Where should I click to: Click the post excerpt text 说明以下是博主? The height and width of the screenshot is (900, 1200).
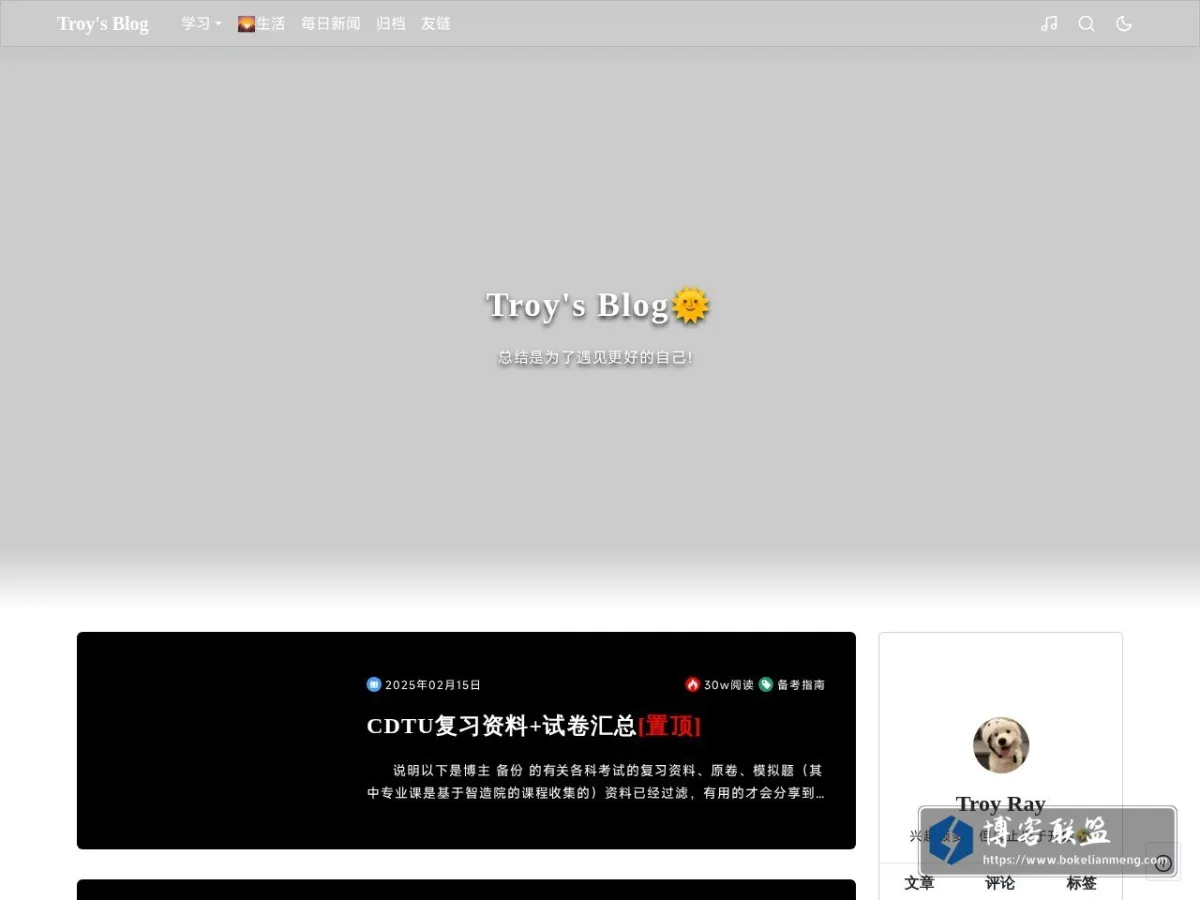pos(596,782)
